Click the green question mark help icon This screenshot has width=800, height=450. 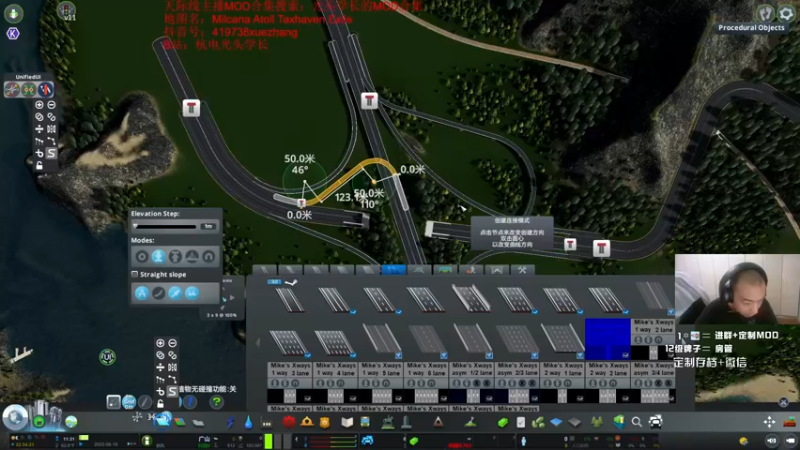pyautogui.click(x=216, y=402)
